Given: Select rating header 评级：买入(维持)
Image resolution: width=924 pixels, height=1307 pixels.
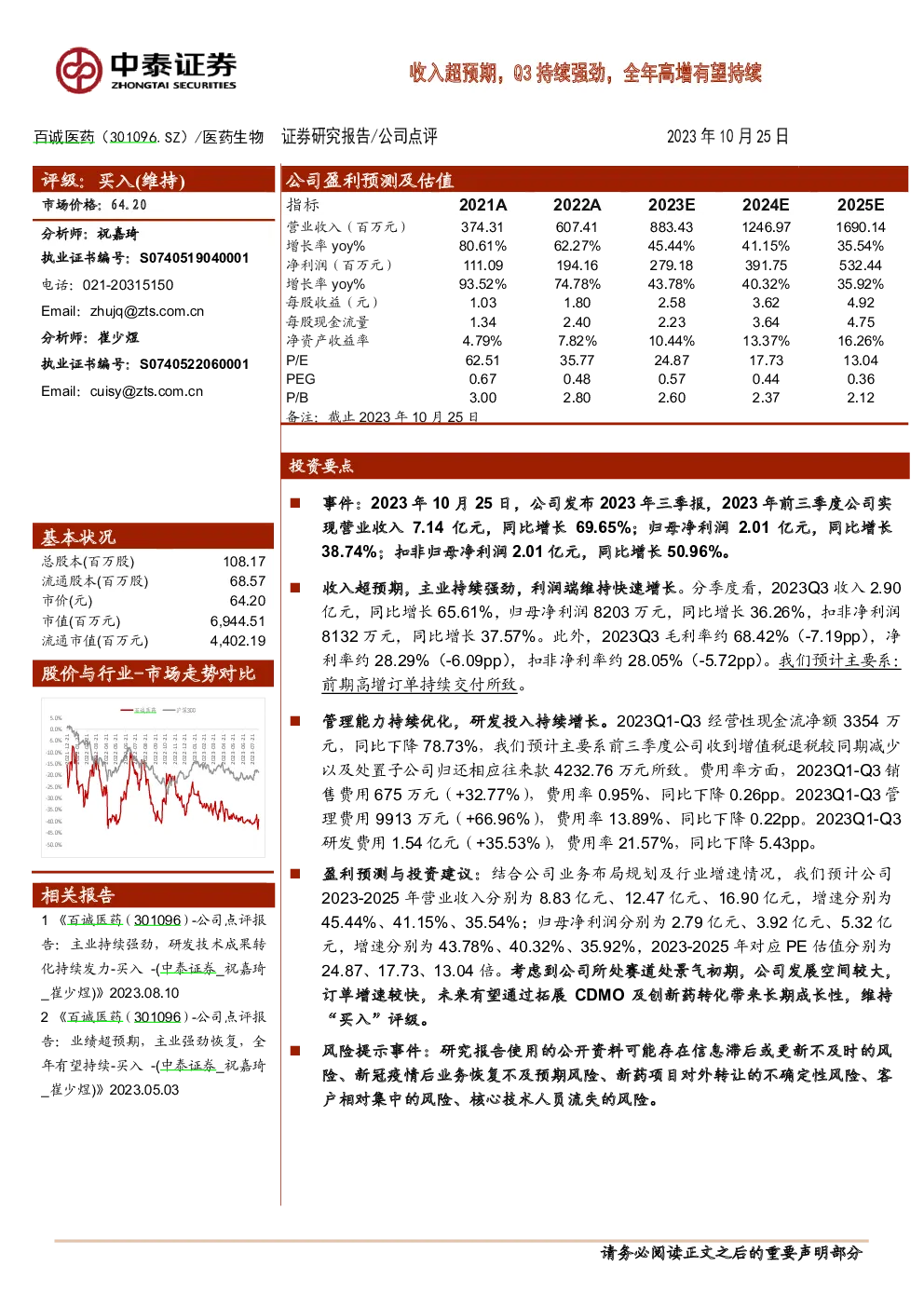Looking at the screenshot, I should [x=113, y=181].
